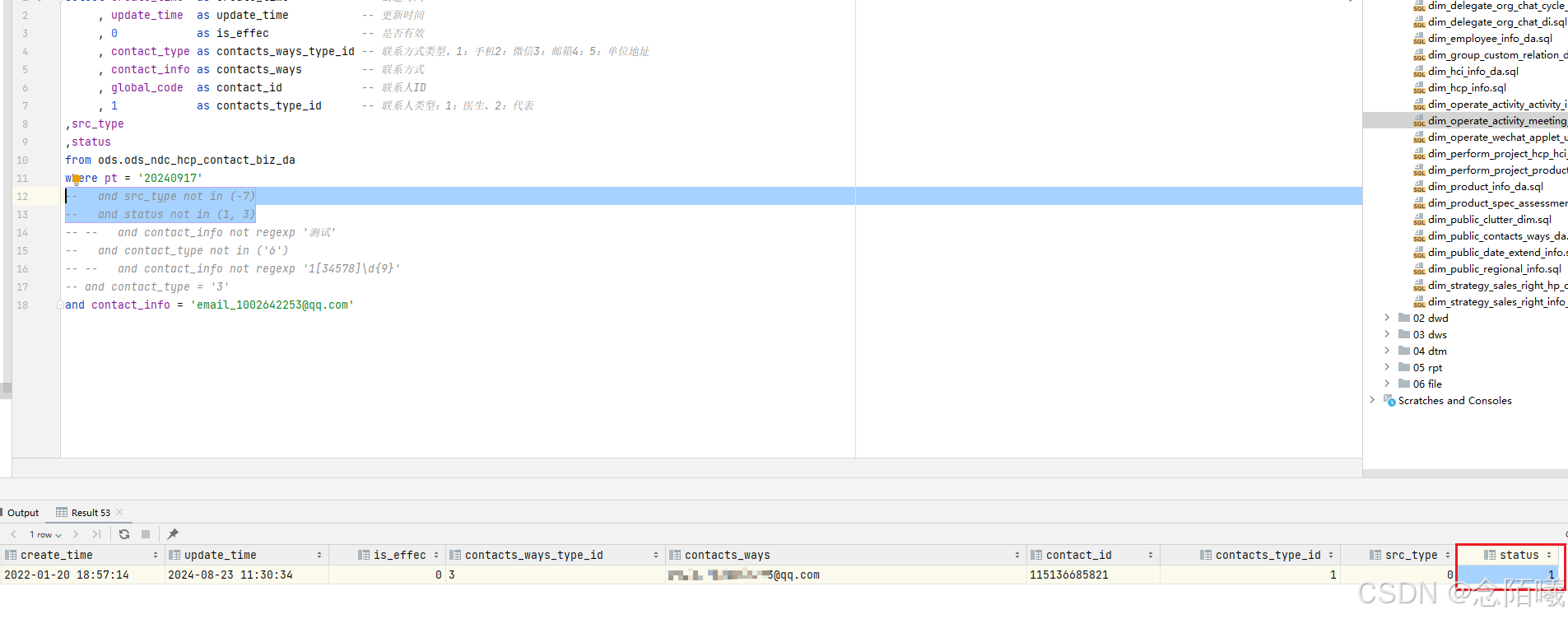Close the Result 53 tab

coord(119,512)
